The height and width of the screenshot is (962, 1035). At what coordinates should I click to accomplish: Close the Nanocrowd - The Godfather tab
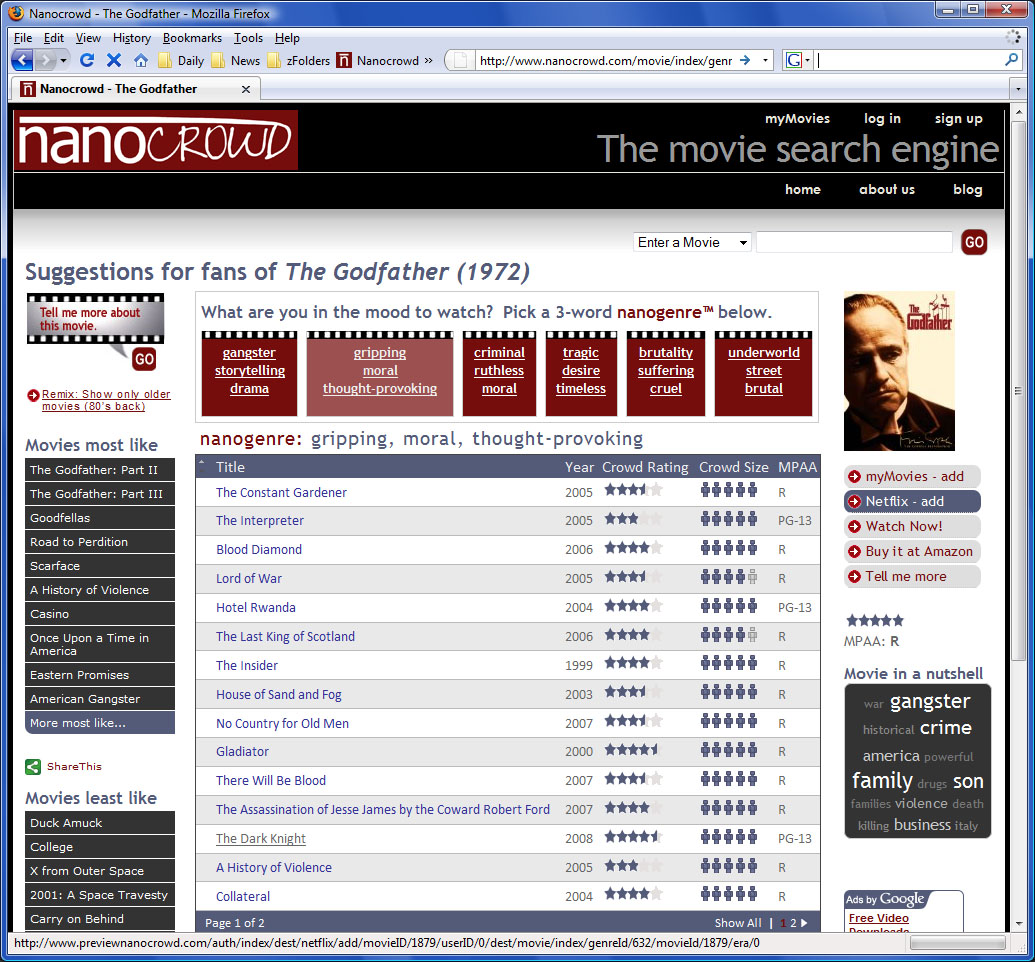(x=246, y=89)
